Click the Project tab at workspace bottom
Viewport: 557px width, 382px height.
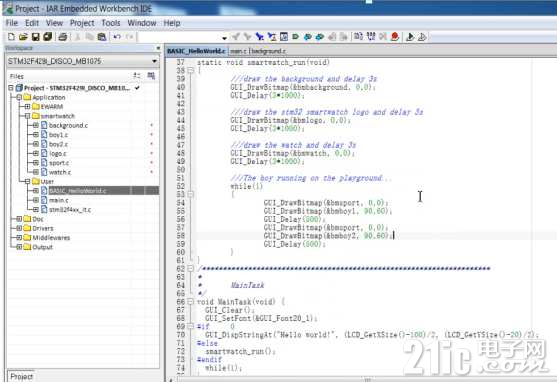tap(21, 376)
